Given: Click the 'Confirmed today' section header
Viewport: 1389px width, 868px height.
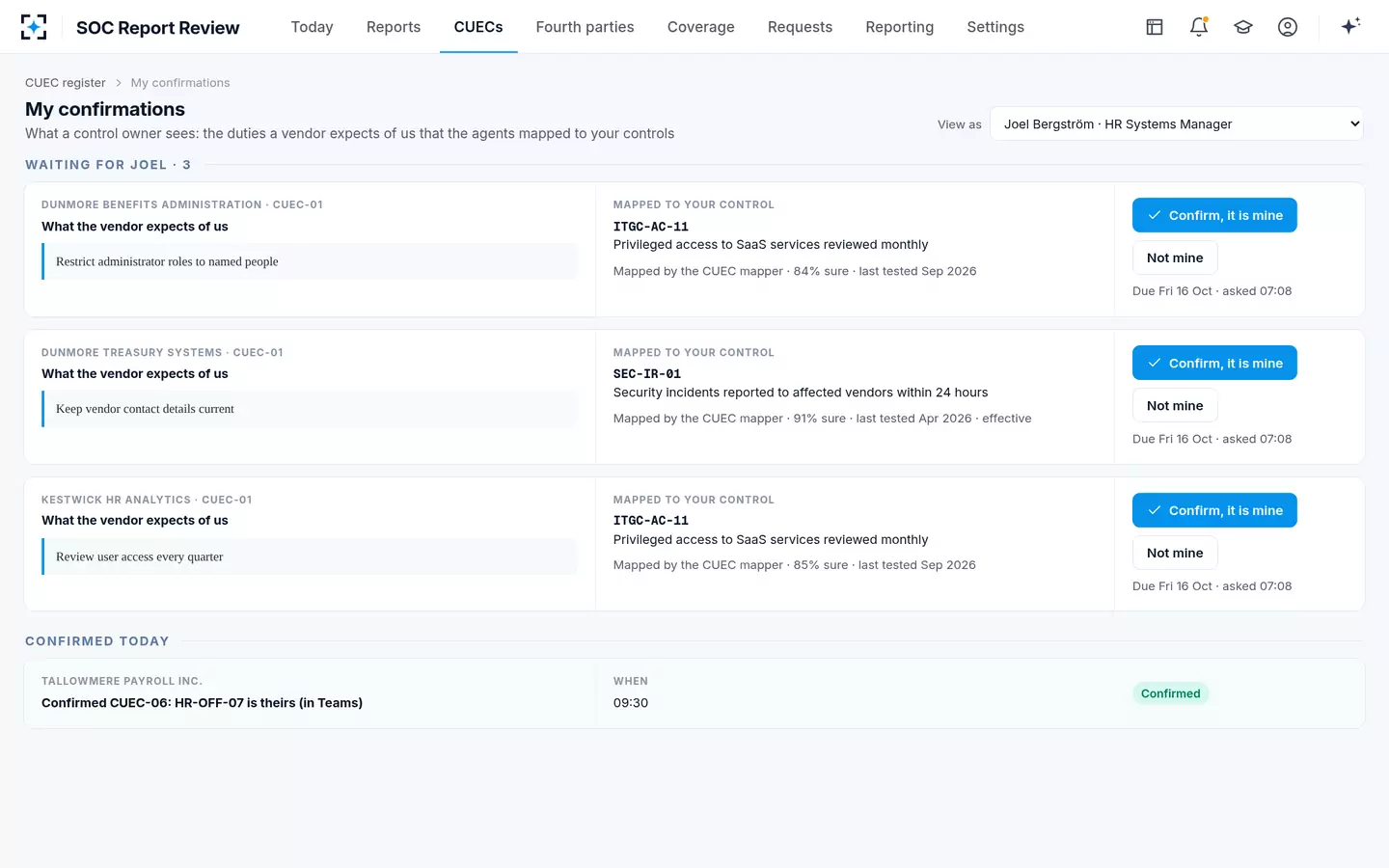Looking at the screenshot, I should point(97,641).
